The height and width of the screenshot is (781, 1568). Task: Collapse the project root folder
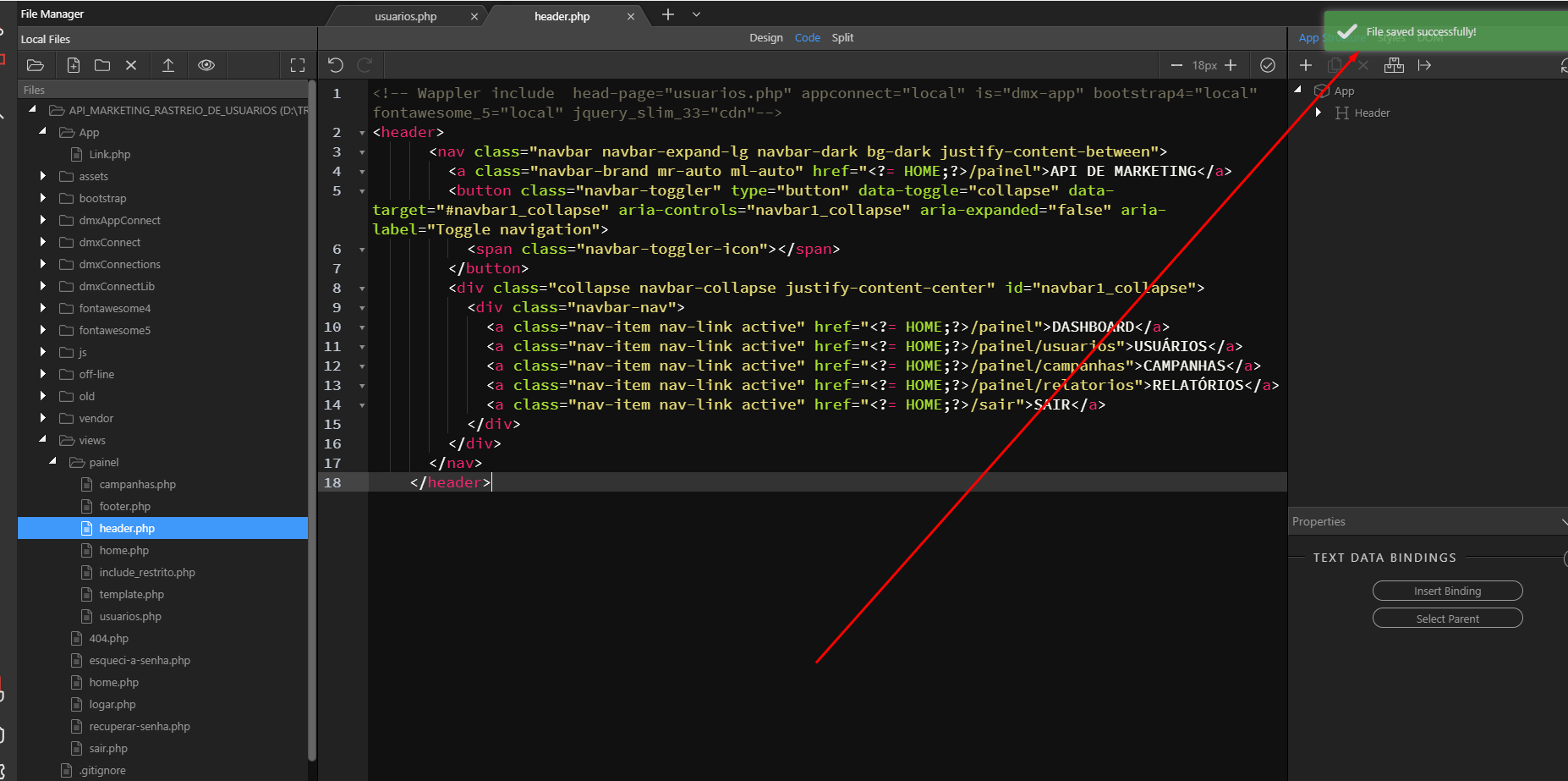click(33, 109)
